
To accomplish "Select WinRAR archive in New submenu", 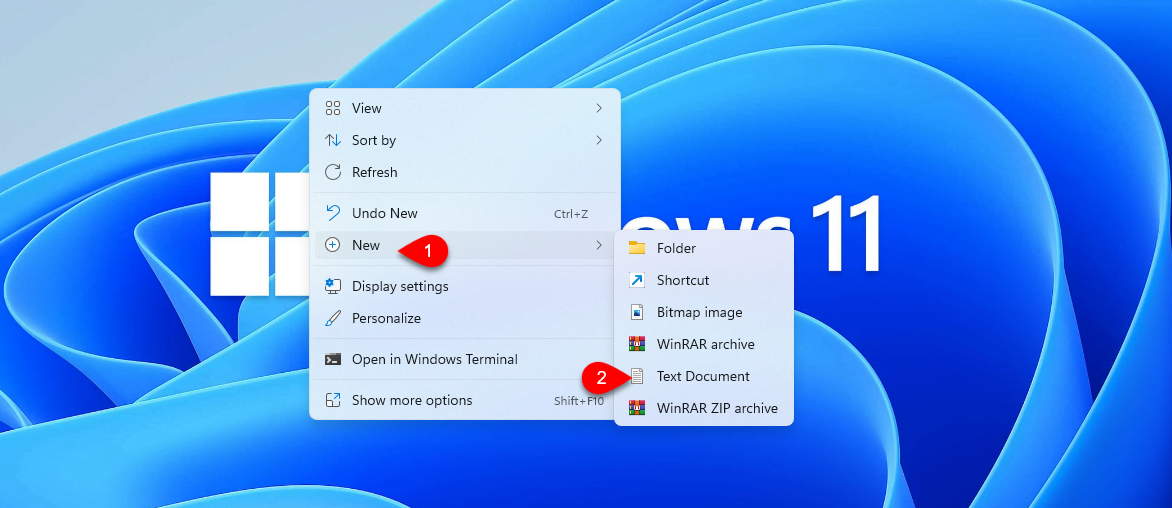I will 704,344.
